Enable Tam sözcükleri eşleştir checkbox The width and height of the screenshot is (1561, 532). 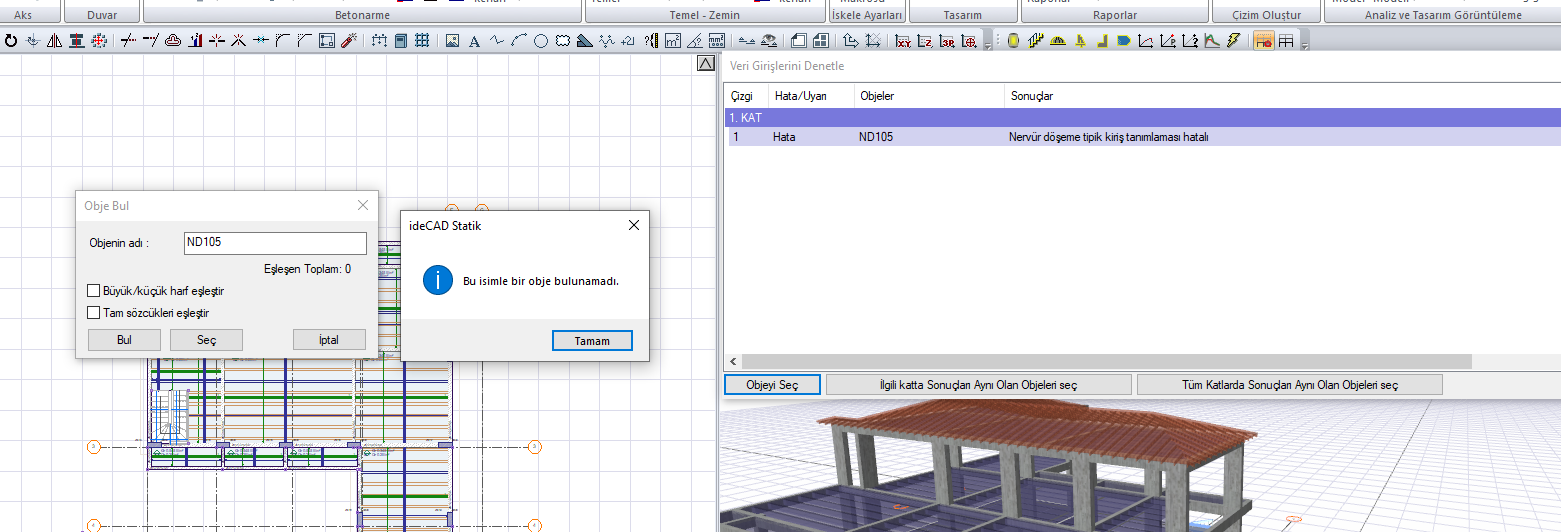pos(94,313)
